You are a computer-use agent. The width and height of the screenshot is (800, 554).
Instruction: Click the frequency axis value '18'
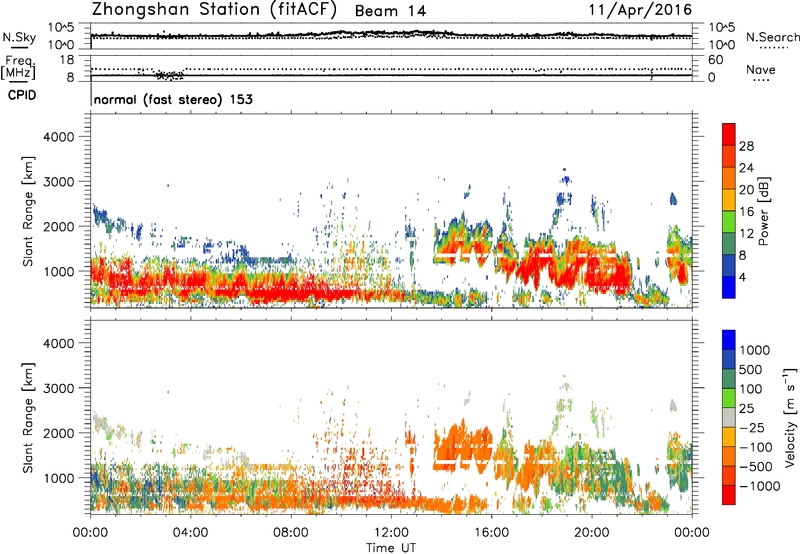pos(67,60)
